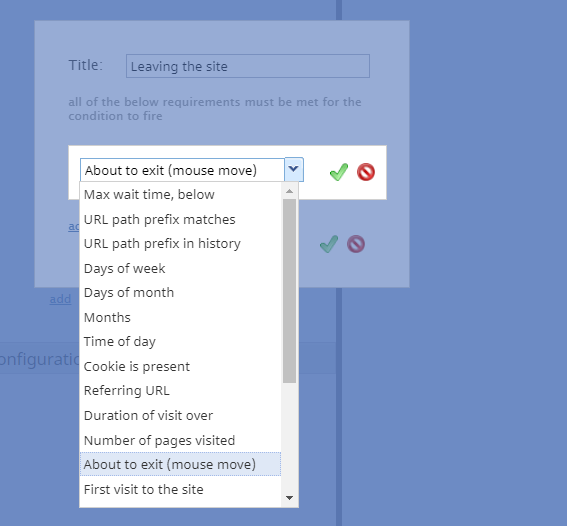
Task: Cancel requirement with the bright red stop icon
Action: click(x=366, y=172)
